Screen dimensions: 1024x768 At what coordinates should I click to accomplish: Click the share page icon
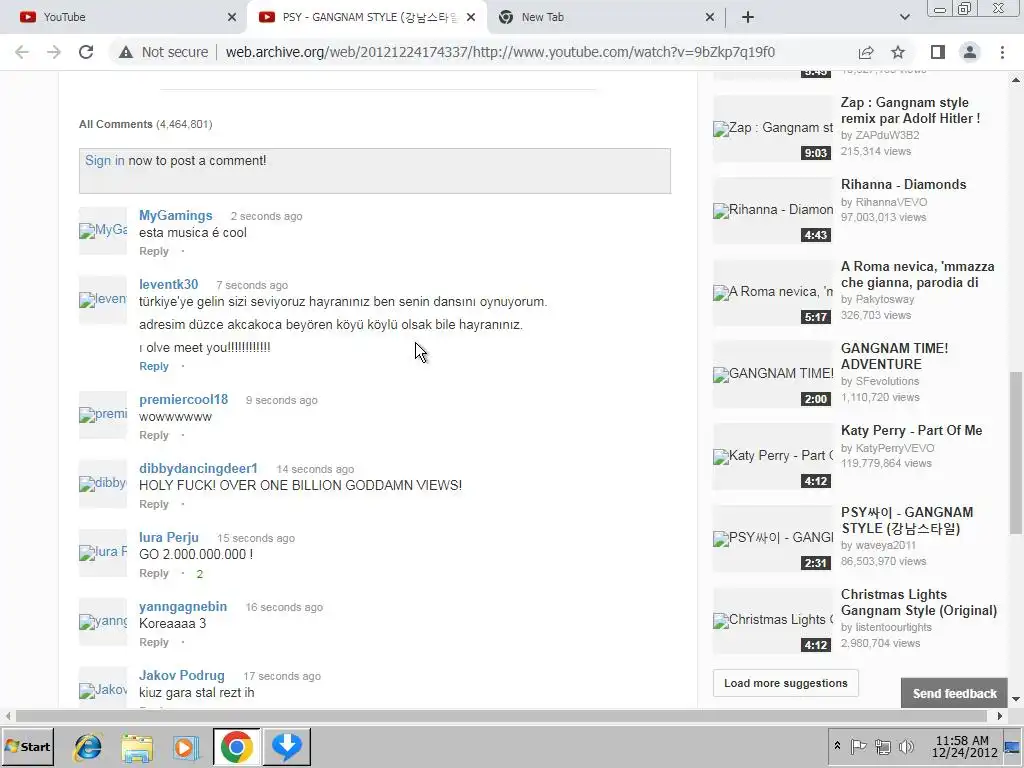pyautogui.click(x=866, y=52)
